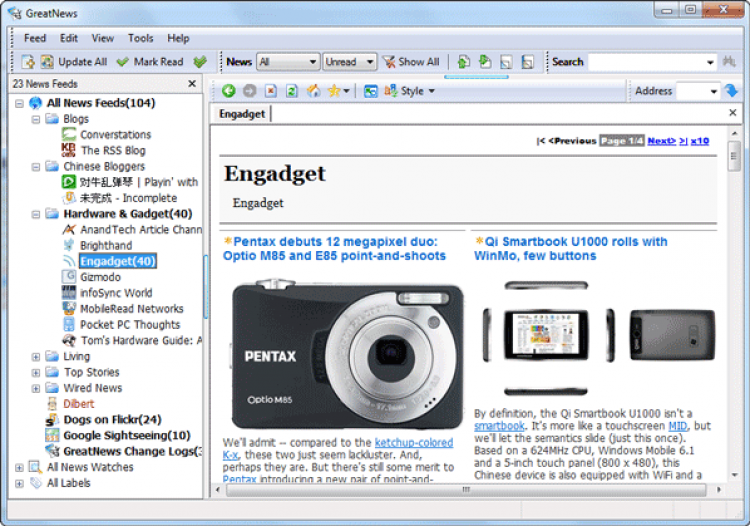This screenshot has width=750, height=526.
Task: Select The RSS Blog feed
Action: pyautogui.click(x=113, y=151)
